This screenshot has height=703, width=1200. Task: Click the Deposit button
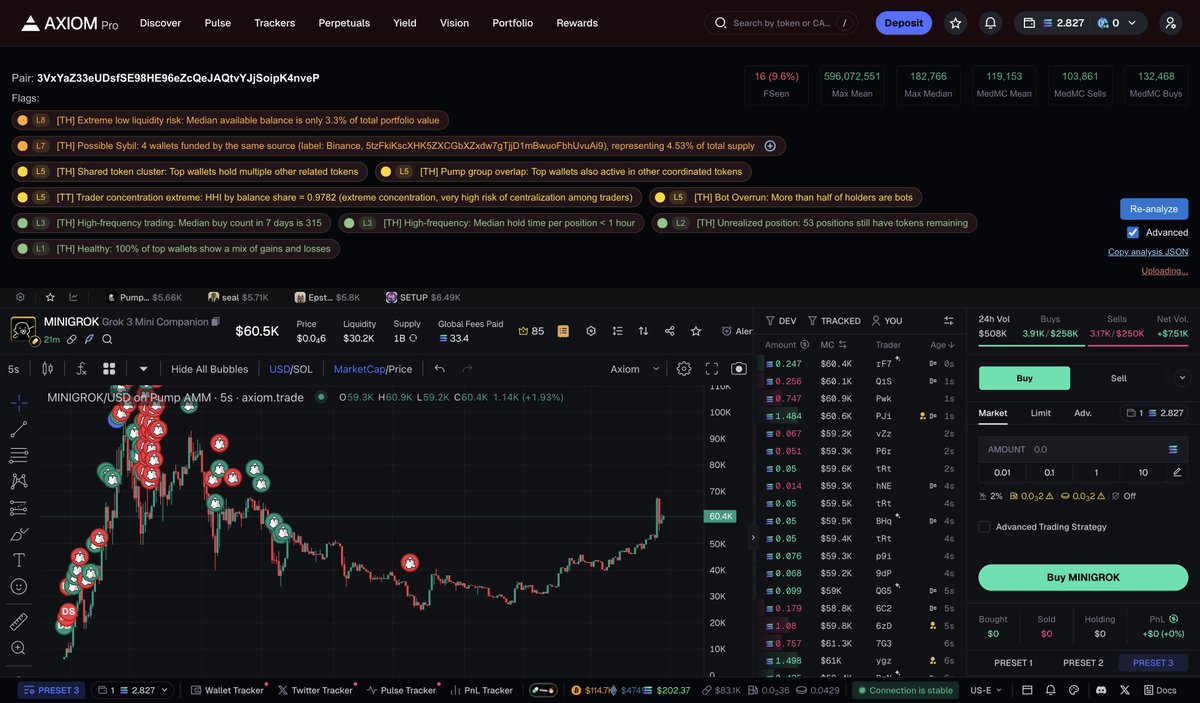[x=904, y=23]
